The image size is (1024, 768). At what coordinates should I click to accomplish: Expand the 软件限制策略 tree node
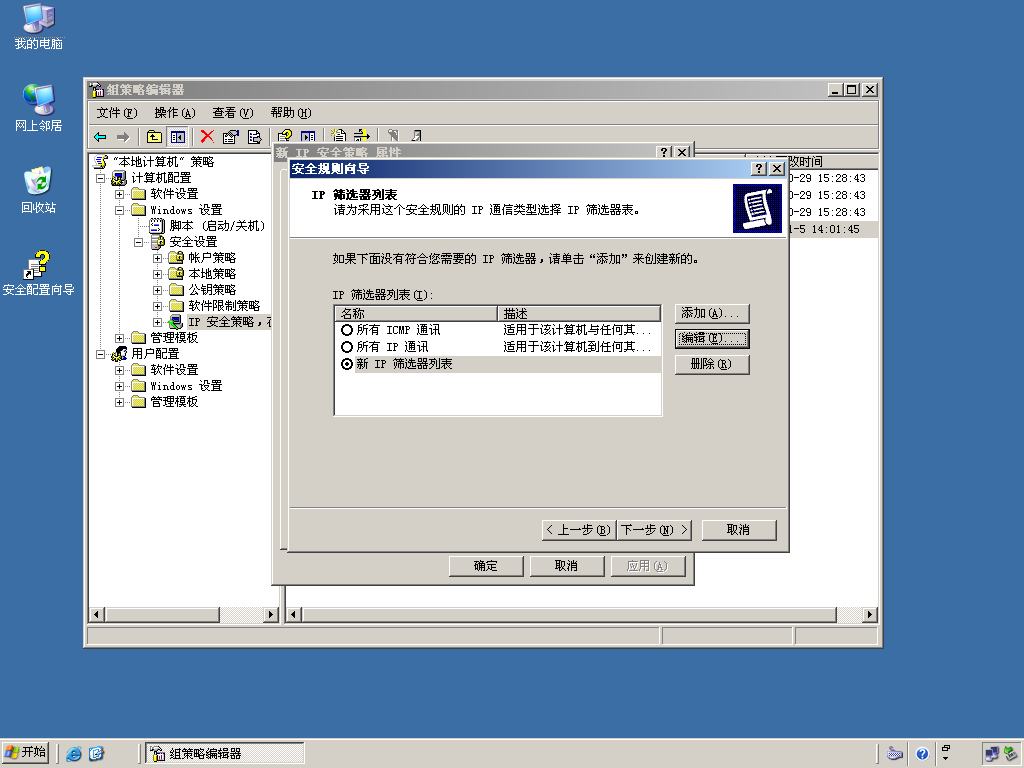[x=157, y=306]
